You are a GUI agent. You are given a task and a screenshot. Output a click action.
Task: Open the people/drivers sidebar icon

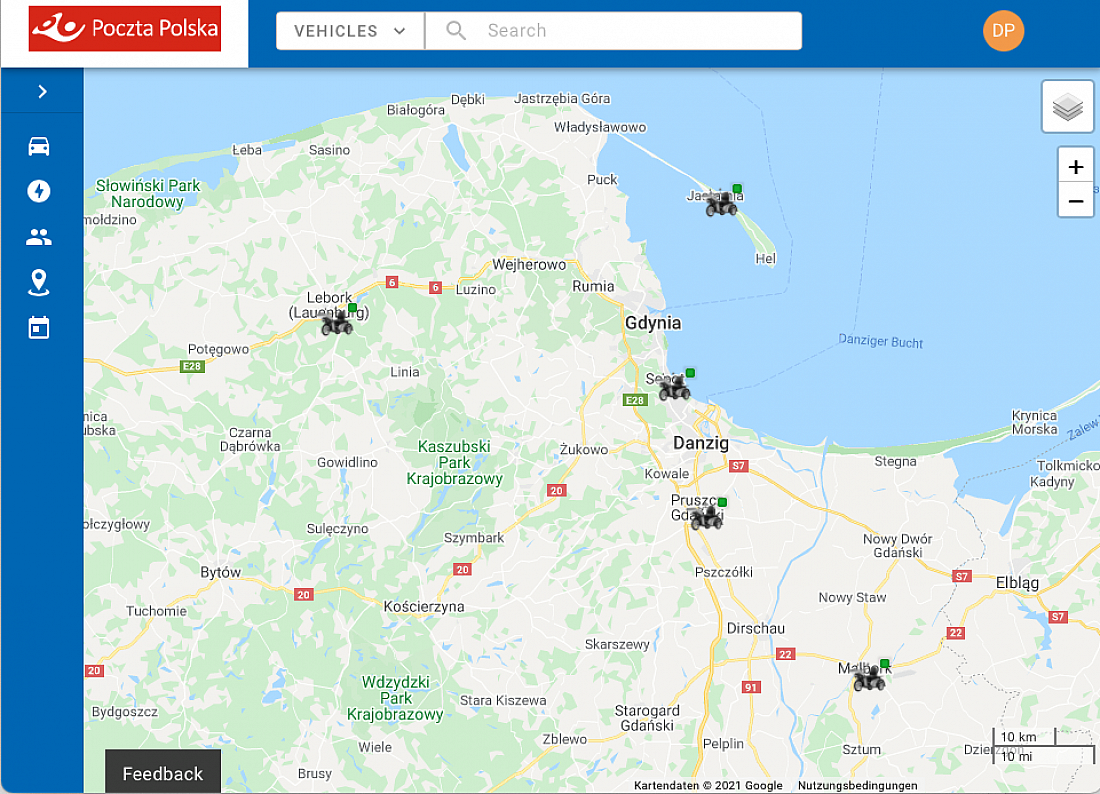[x=39, y=237]
